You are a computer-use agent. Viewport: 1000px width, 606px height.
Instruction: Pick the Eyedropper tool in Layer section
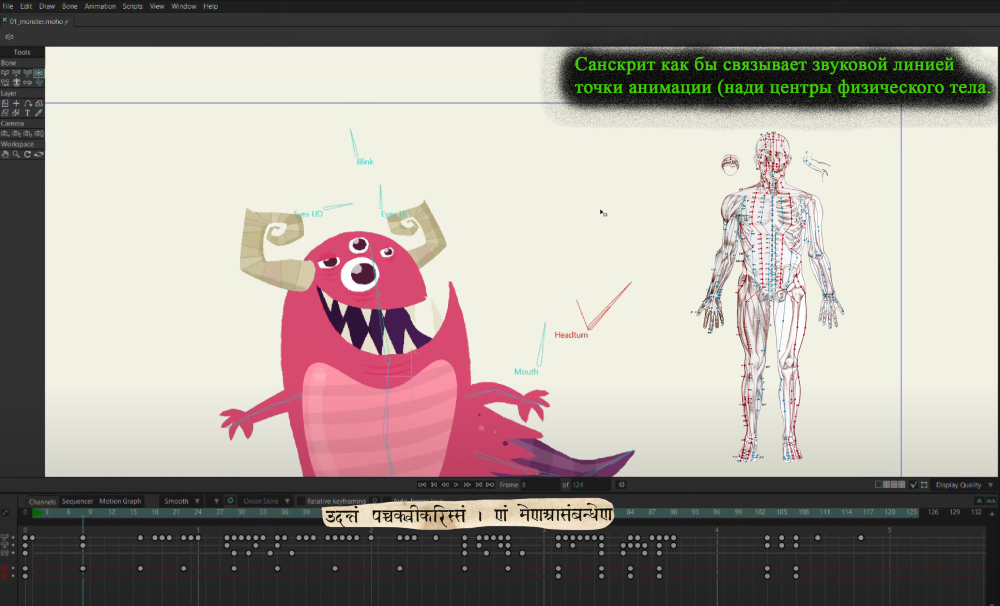point(39,112)
